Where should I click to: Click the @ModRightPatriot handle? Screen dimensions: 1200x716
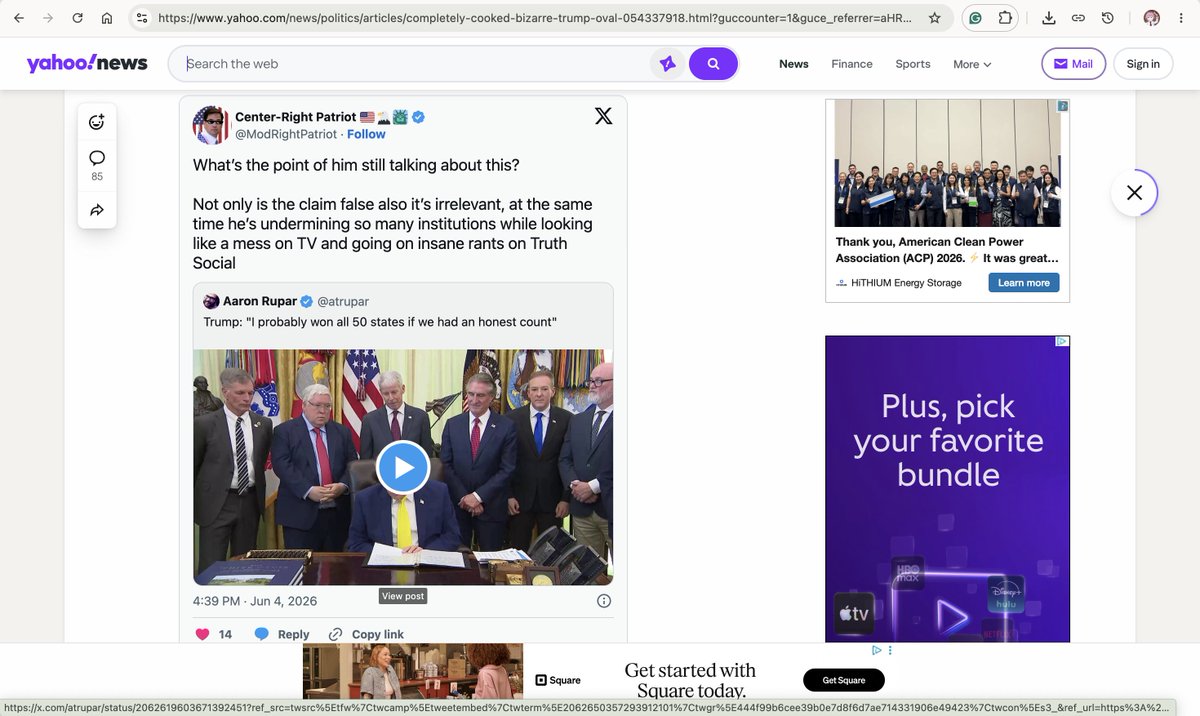tap(286, 134)
